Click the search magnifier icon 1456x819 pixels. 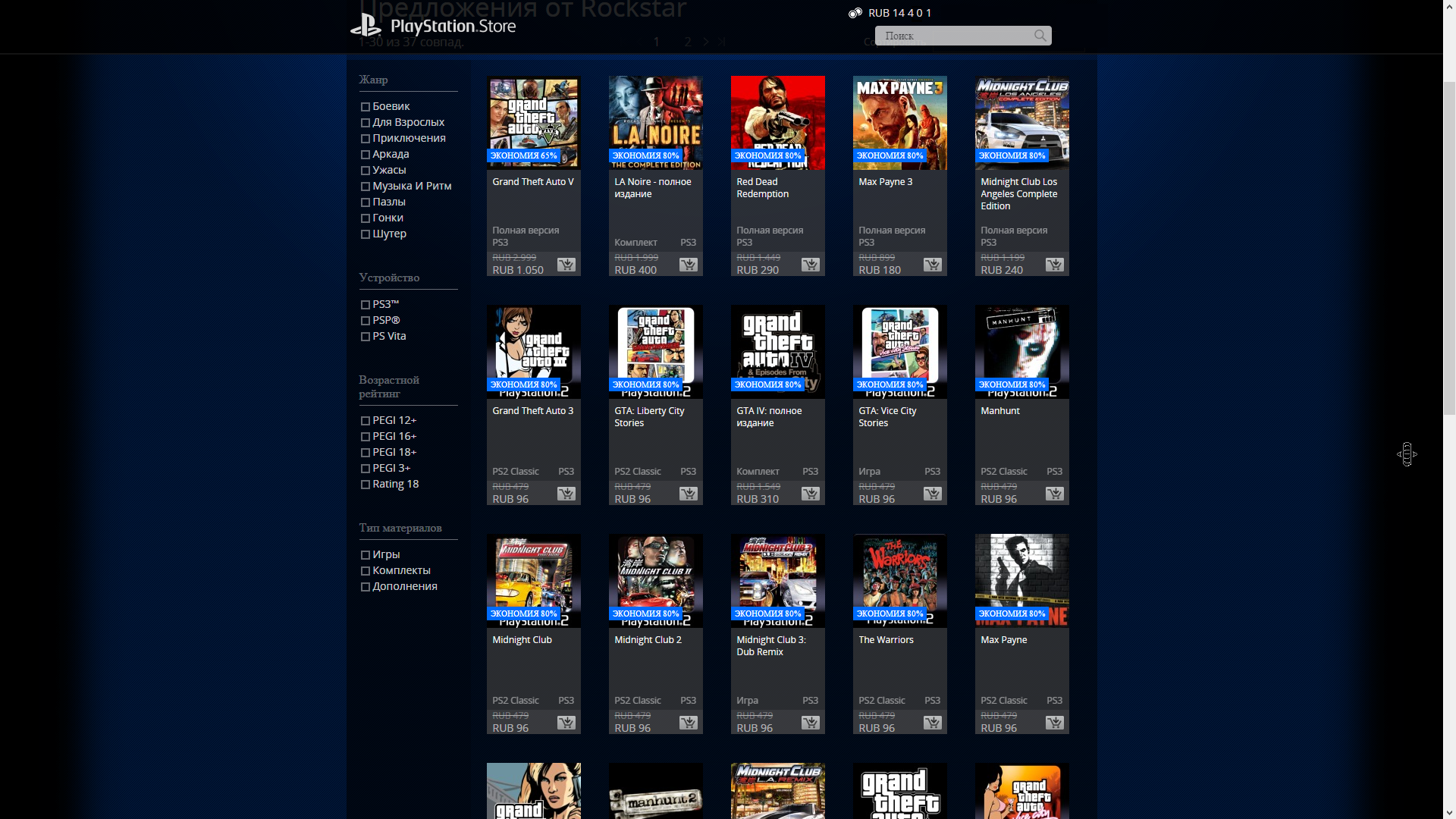[1040, 36]
